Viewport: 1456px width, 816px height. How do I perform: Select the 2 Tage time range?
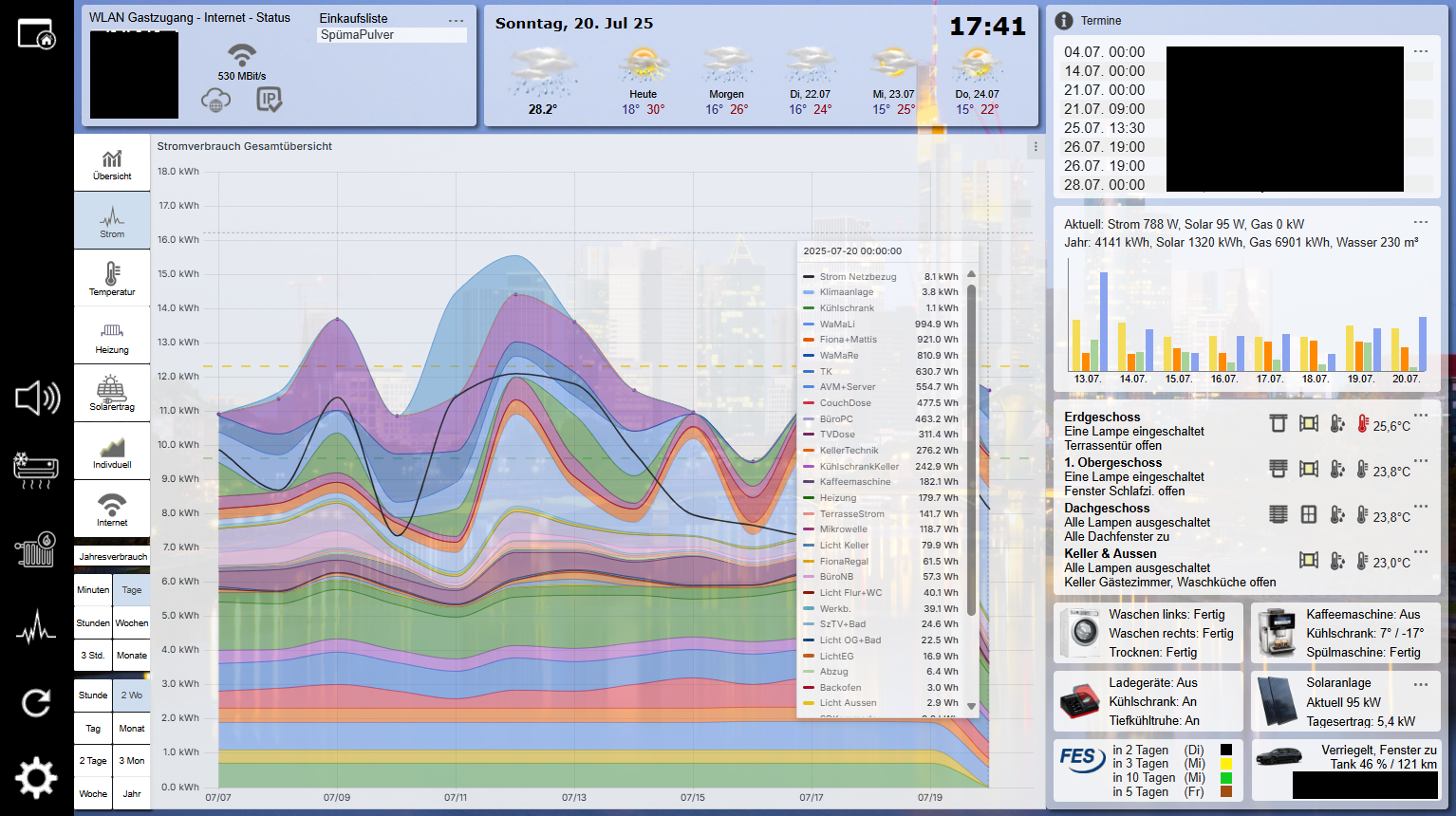[93, 761]
